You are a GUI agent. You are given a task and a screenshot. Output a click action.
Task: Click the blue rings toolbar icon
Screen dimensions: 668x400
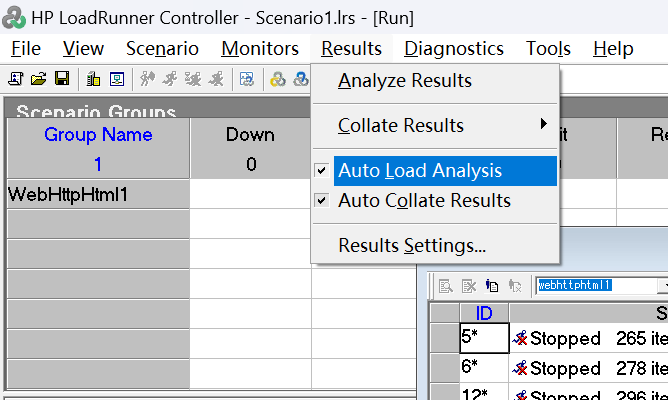(301, 79)
